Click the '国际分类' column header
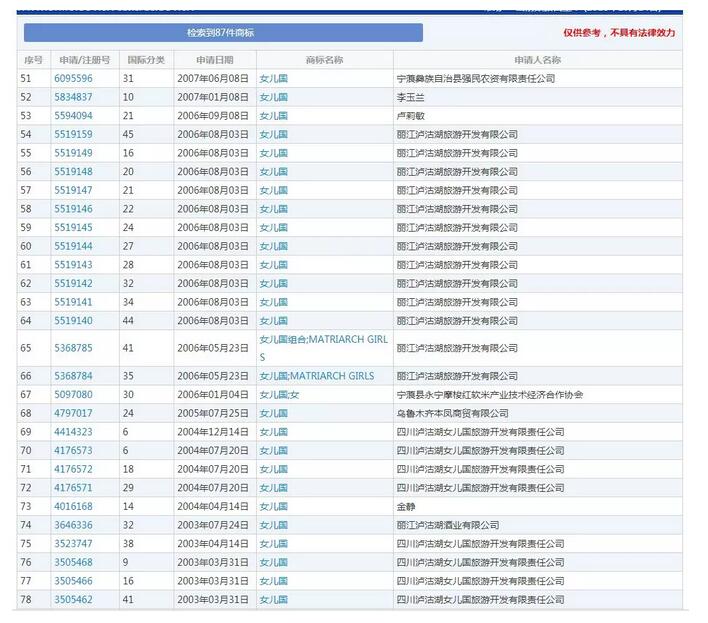708x623 pixels. pos(145,60)
